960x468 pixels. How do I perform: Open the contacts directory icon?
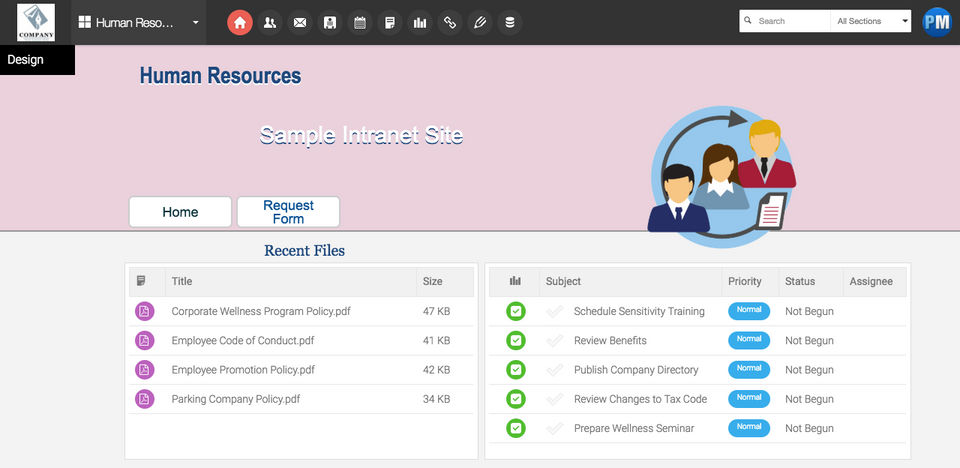(x=330, y=23)
